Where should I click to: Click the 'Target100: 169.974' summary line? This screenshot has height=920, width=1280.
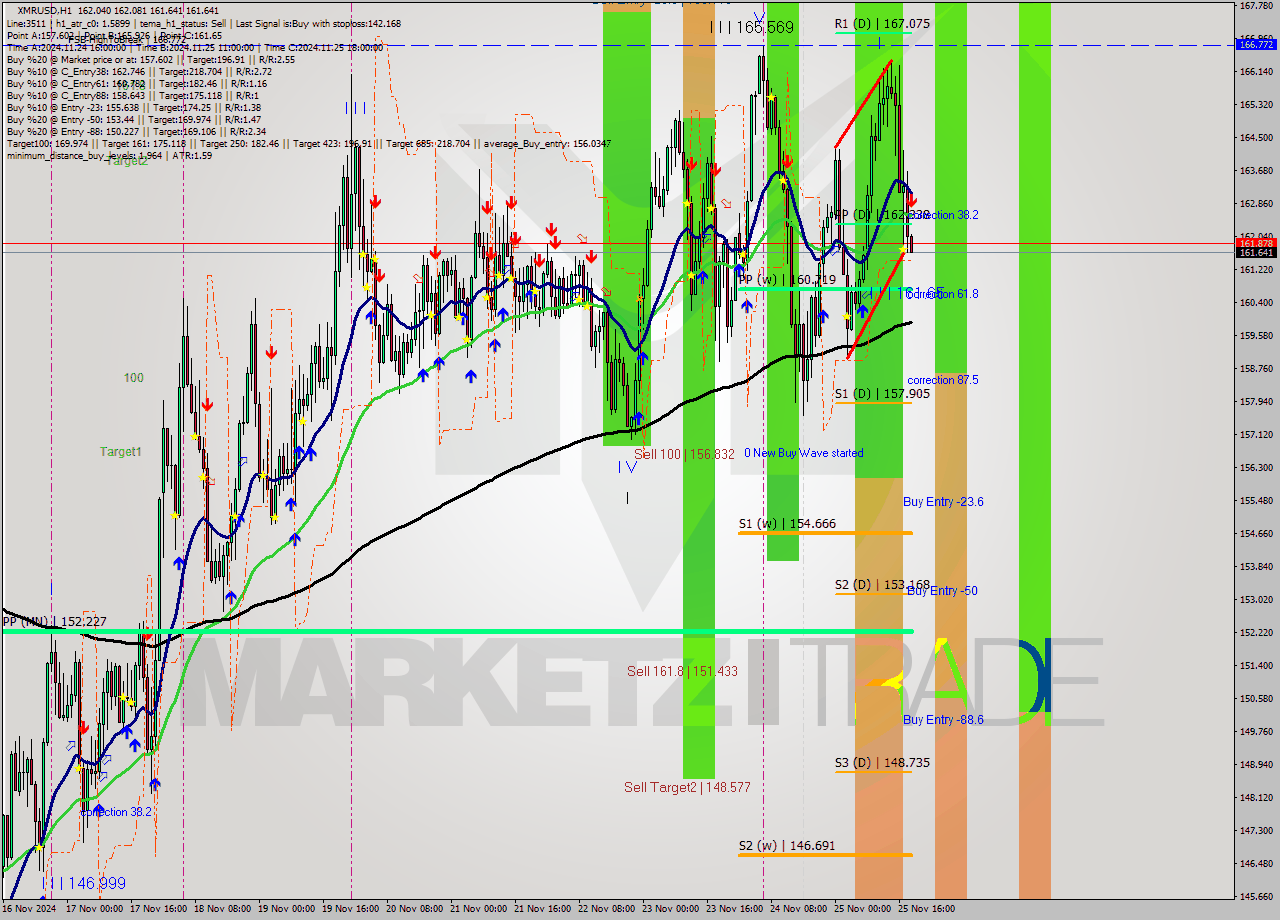pyautogui.click(x=309, y=143)
